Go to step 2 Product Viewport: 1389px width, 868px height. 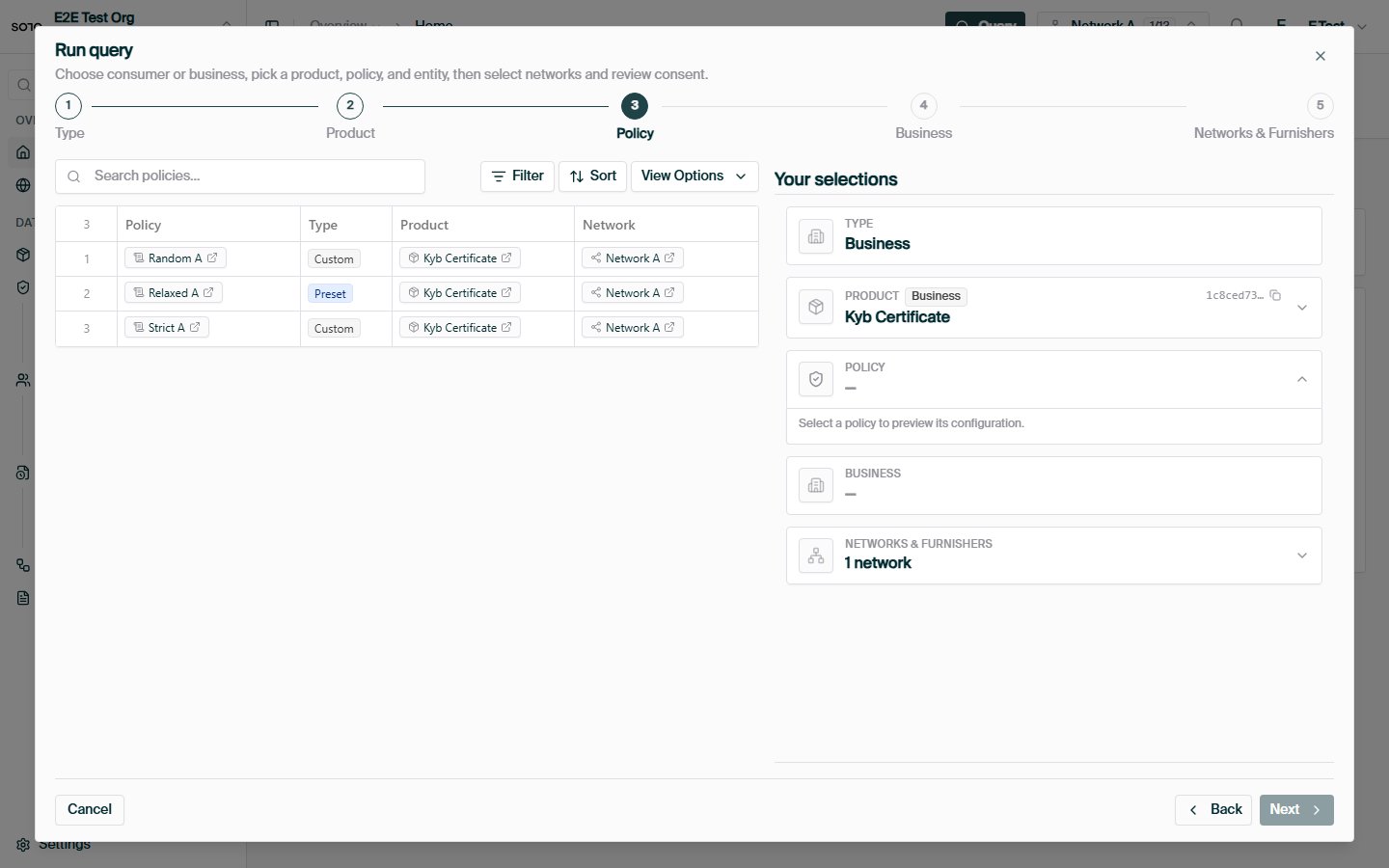pyautogui.click(x=350, y=106)
